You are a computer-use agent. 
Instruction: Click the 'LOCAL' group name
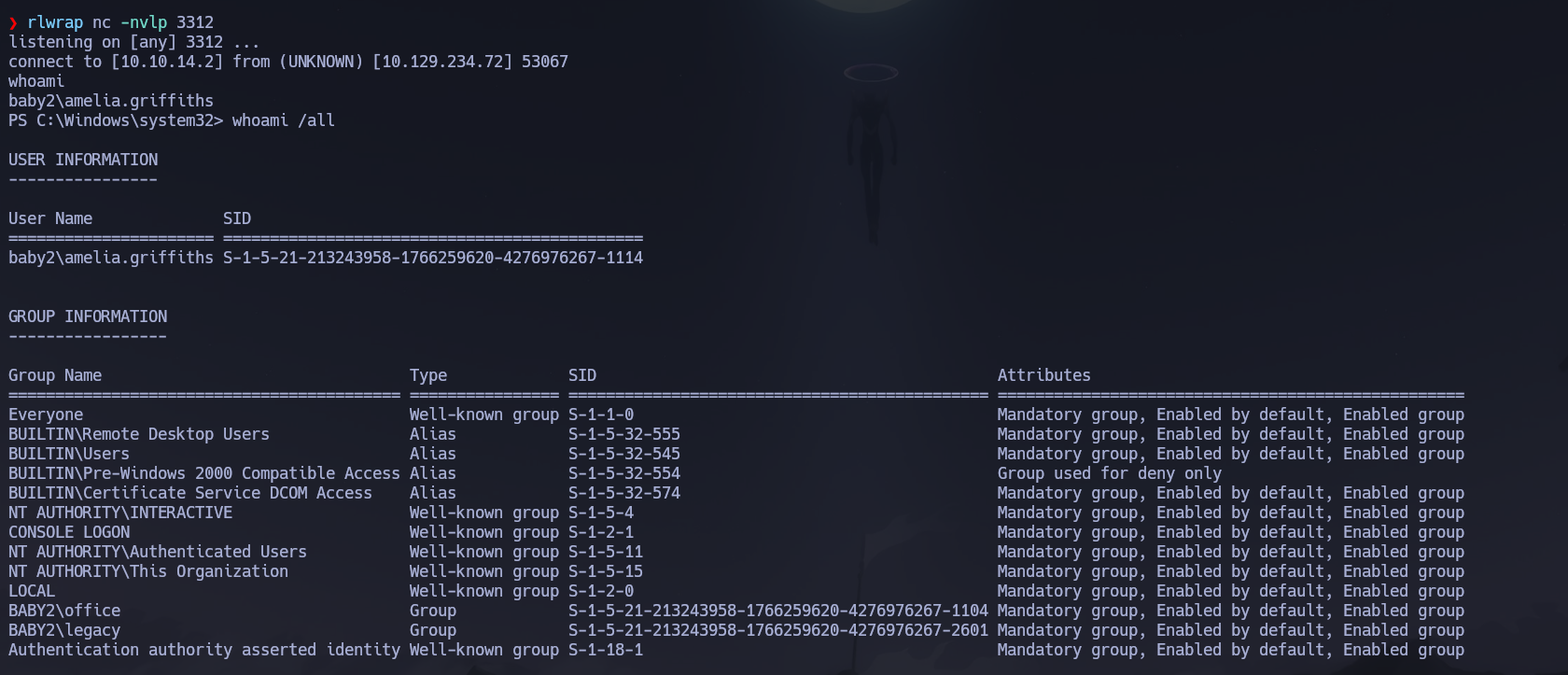[x=32, y=591]
